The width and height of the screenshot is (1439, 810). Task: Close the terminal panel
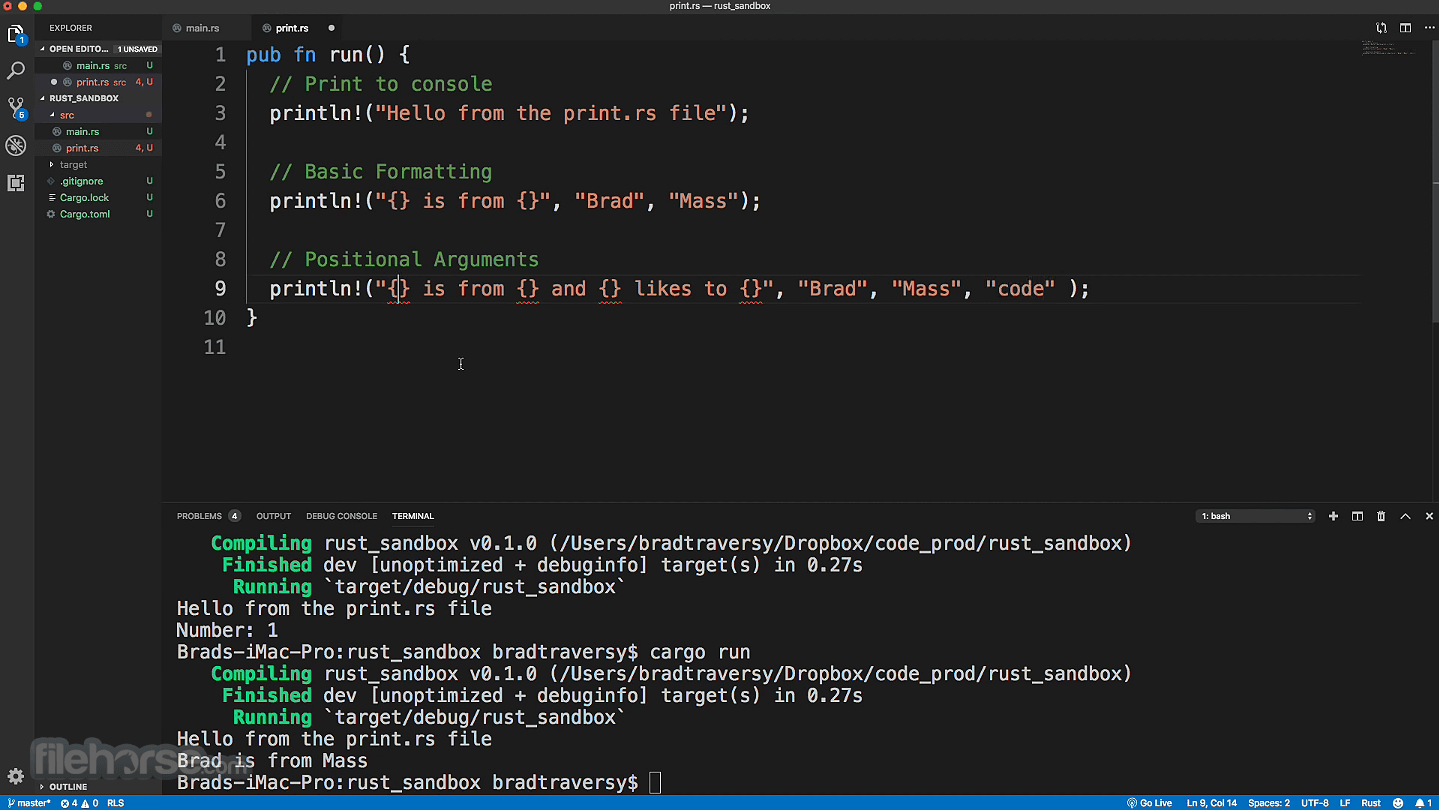click(x=1429, y=516)
